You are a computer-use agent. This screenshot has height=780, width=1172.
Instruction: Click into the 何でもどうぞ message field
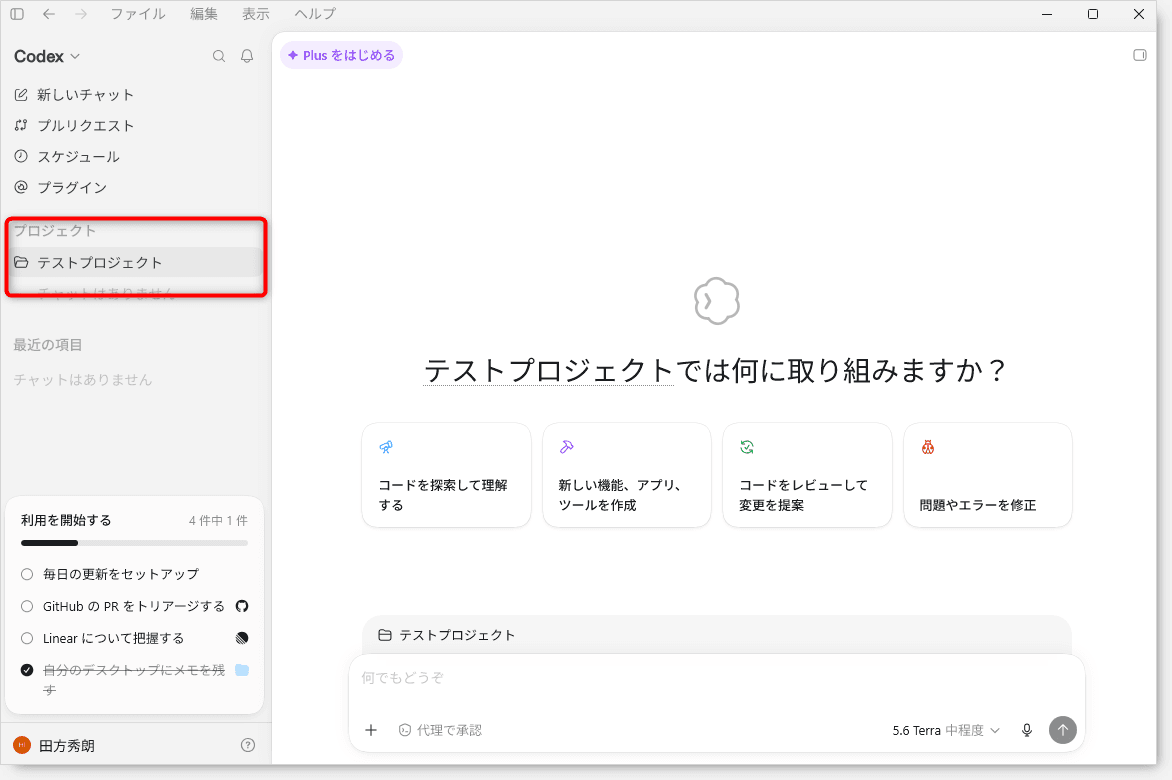click(717, 678)
